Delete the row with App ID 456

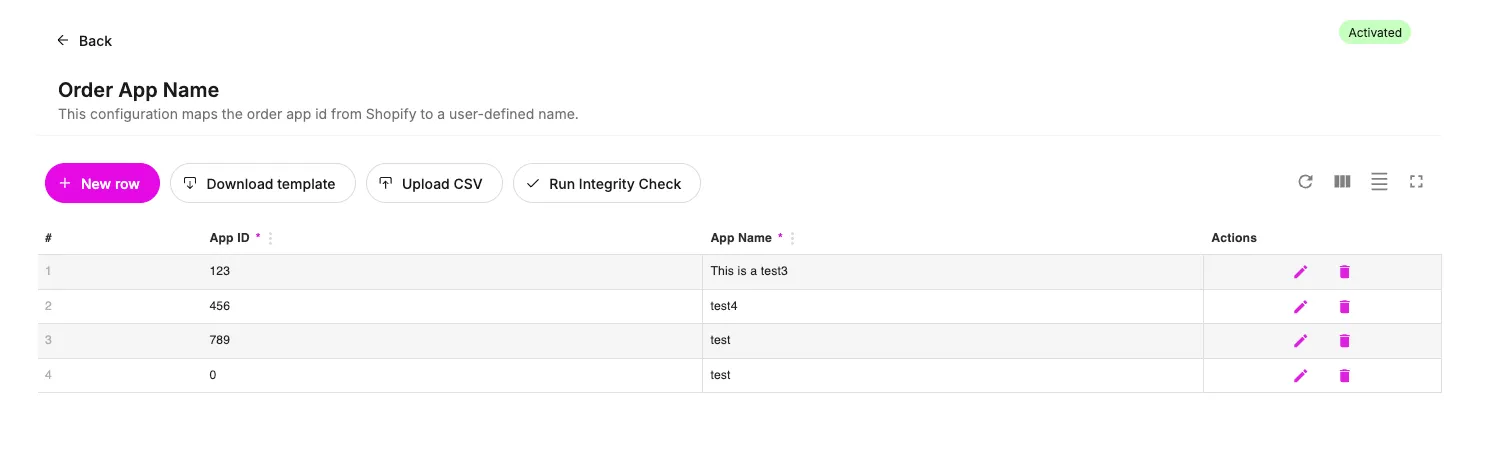[1344, 307]
